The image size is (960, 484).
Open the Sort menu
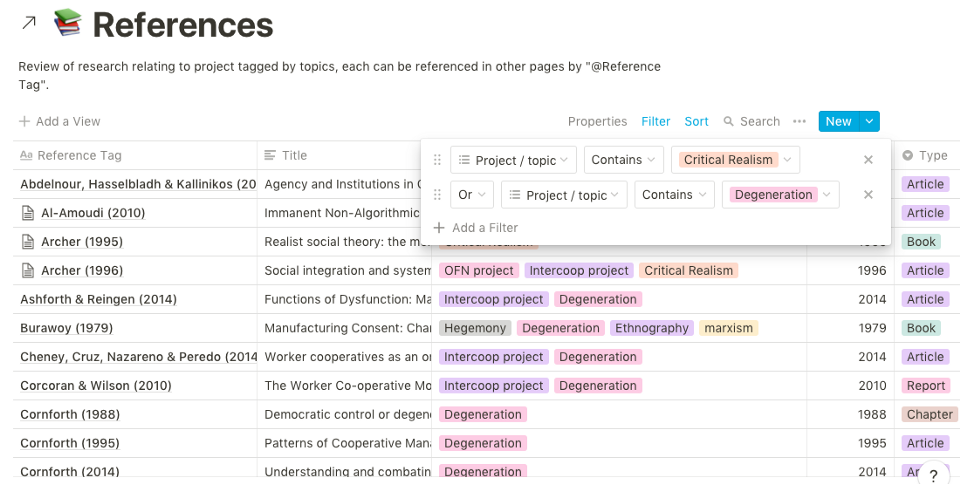coord(696,122)
